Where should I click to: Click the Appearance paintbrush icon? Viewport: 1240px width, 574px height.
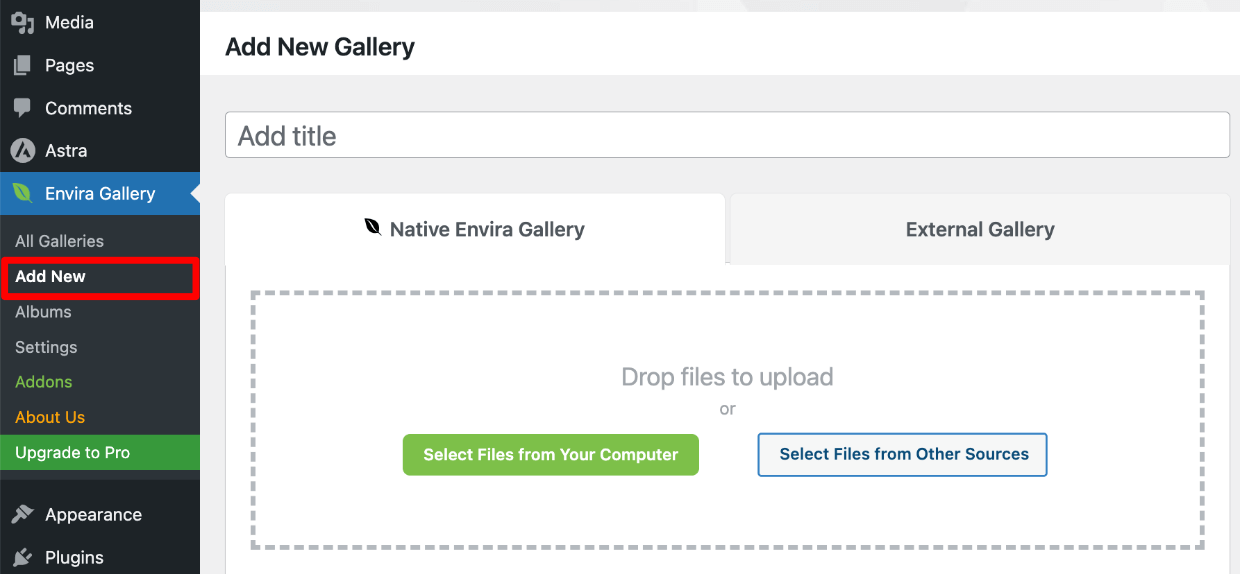click(x=22, y=515)
